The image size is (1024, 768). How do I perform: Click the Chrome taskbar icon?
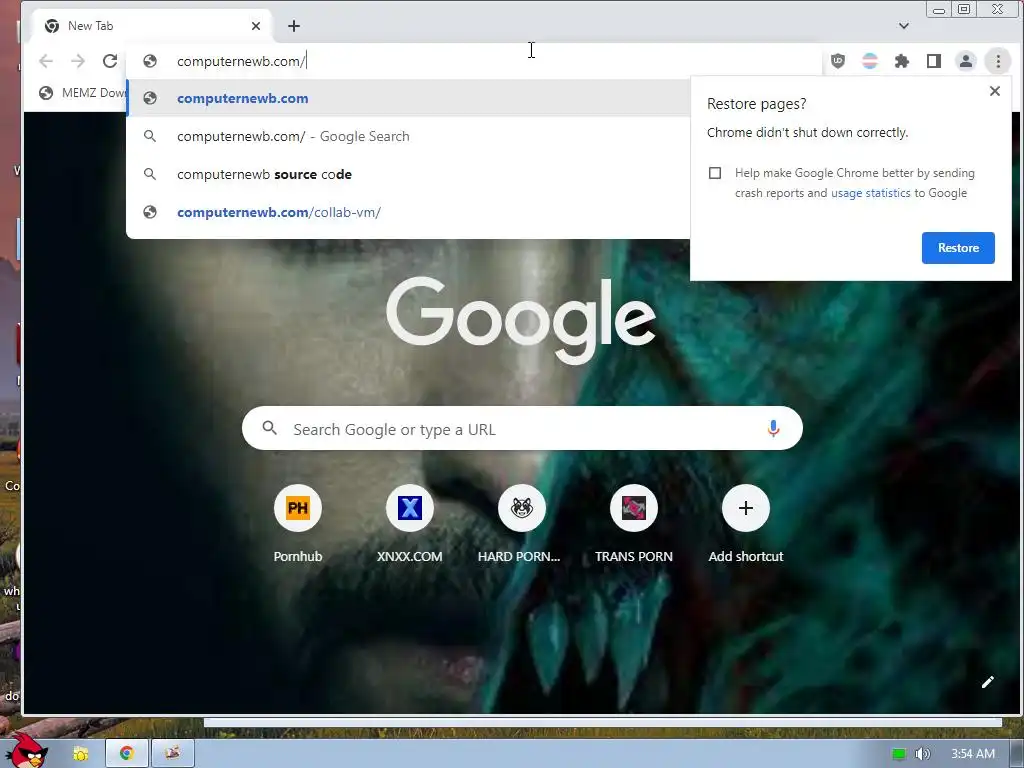point(127,753)
